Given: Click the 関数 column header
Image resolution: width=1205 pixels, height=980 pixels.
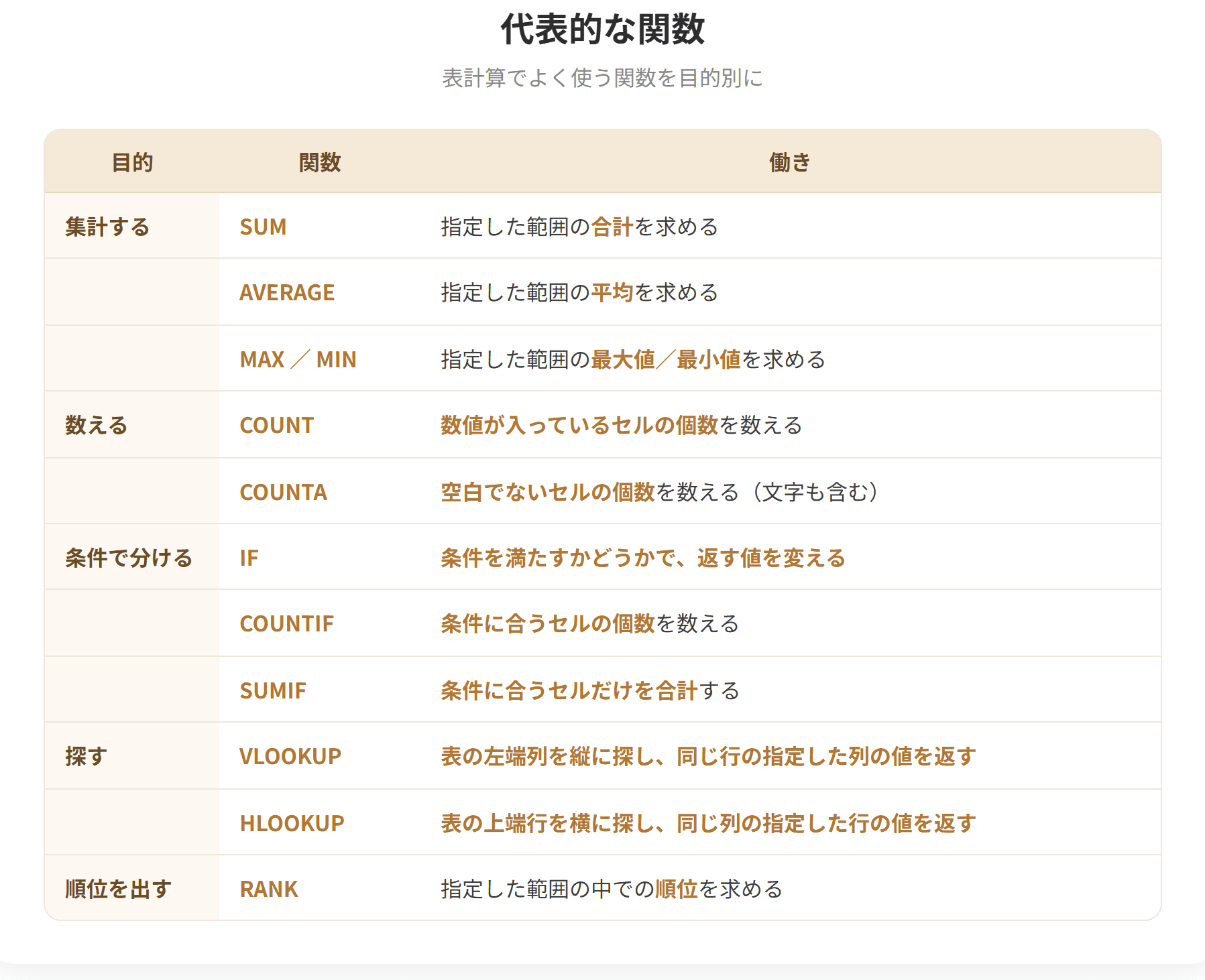Looking at the screenshot, I should (x=320, y=162).
